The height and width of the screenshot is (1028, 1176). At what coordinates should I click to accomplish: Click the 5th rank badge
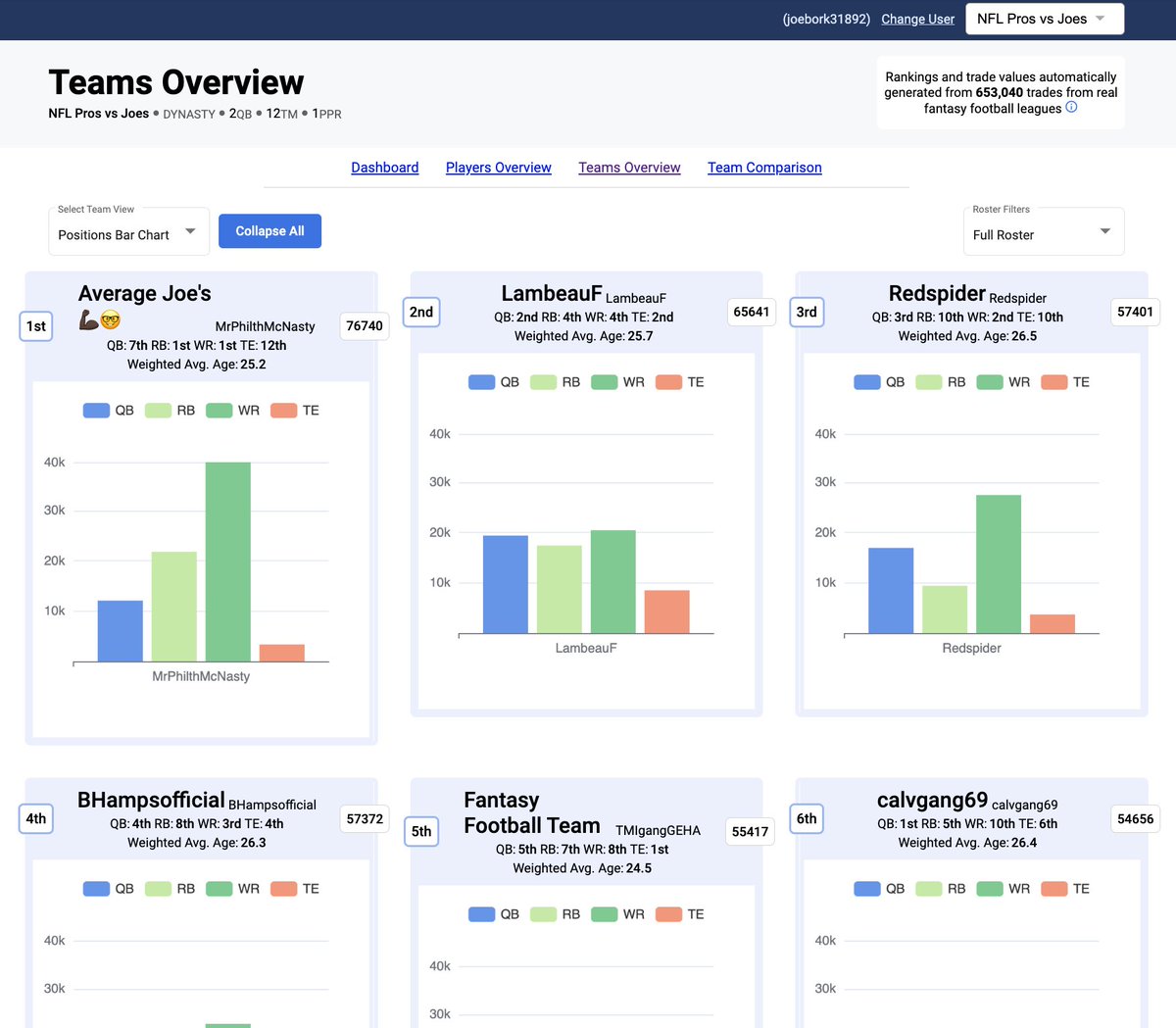421,831
